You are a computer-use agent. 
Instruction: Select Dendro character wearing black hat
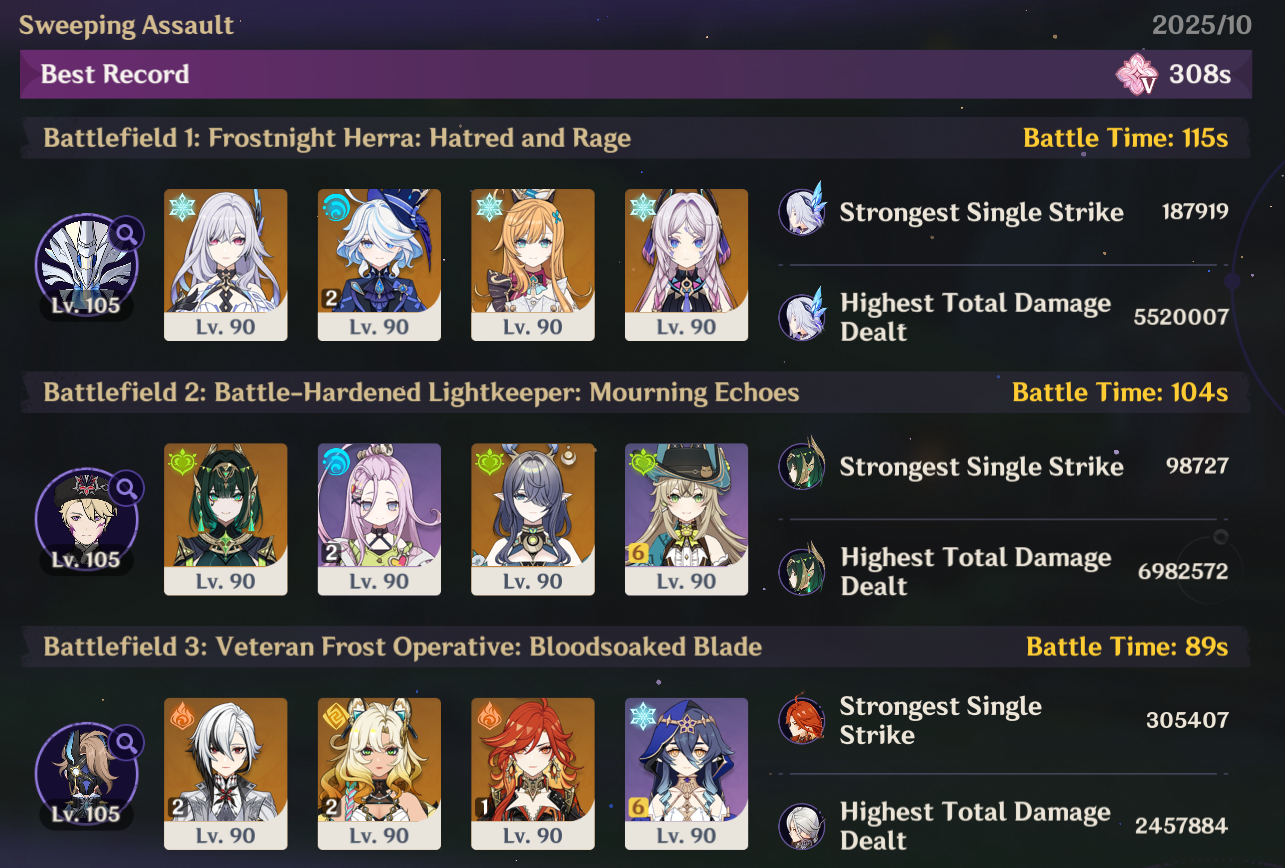click(x=687, y=519)
